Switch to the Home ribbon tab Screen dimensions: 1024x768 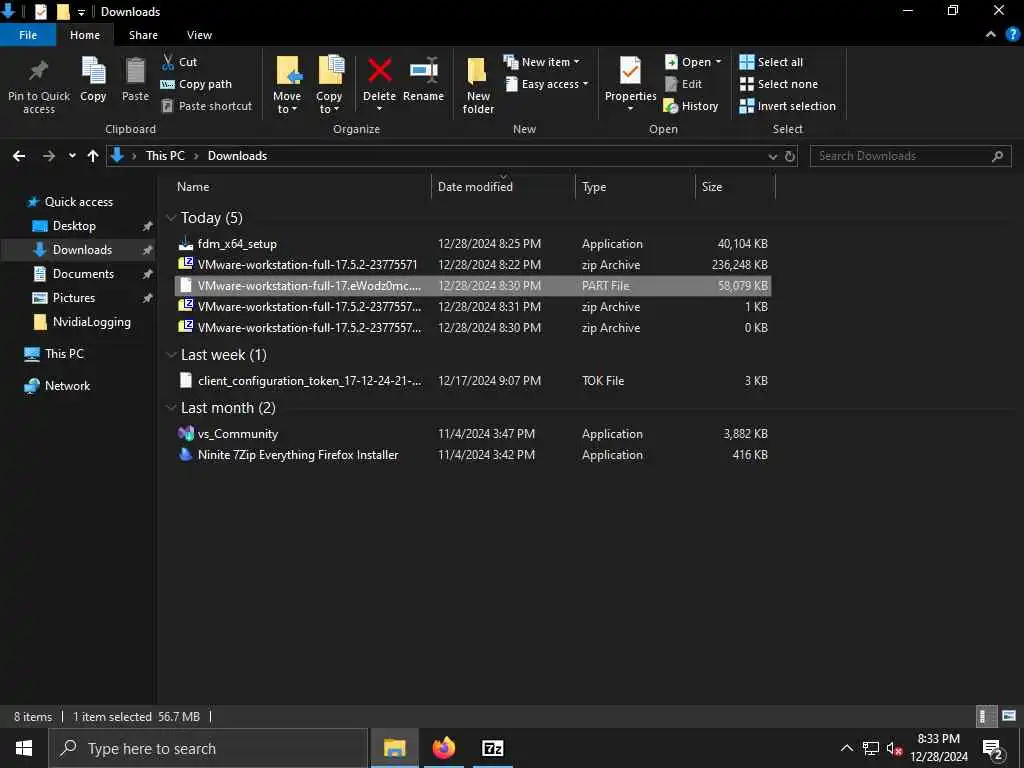click(85, 35)
